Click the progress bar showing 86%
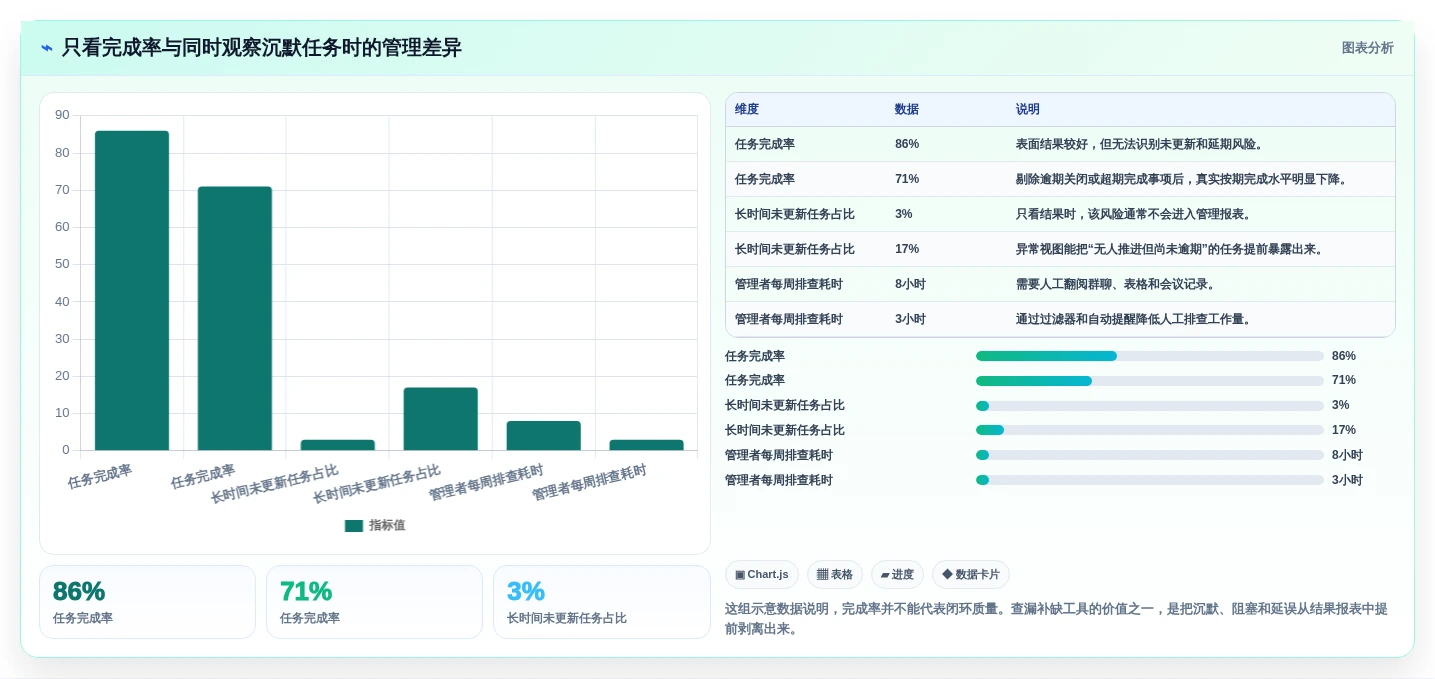This screenshot has width=1435, height=679. tap(1150, 356)
